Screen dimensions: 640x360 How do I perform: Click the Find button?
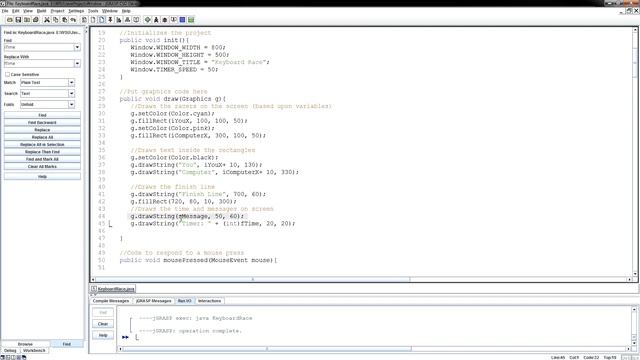pos(42,116)
